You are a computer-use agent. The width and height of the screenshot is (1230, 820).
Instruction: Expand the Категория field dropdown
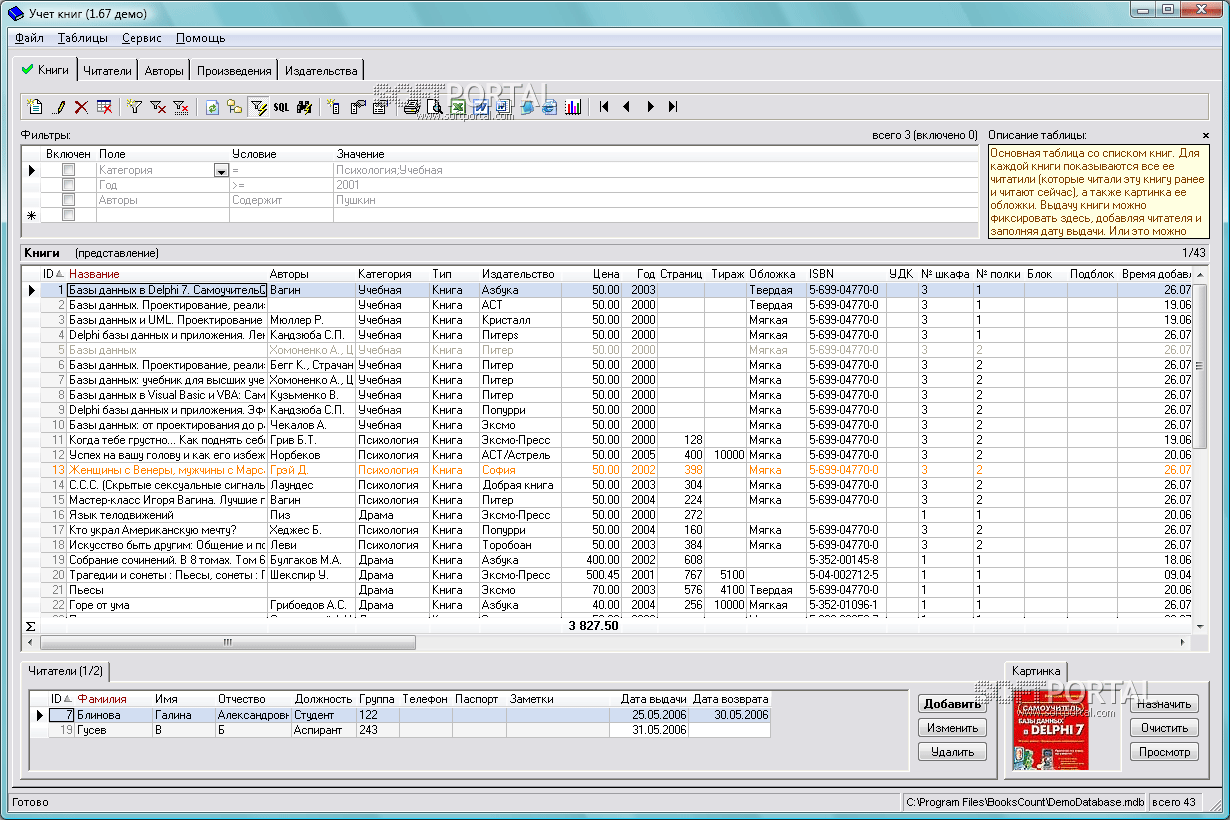coord(220,171)
